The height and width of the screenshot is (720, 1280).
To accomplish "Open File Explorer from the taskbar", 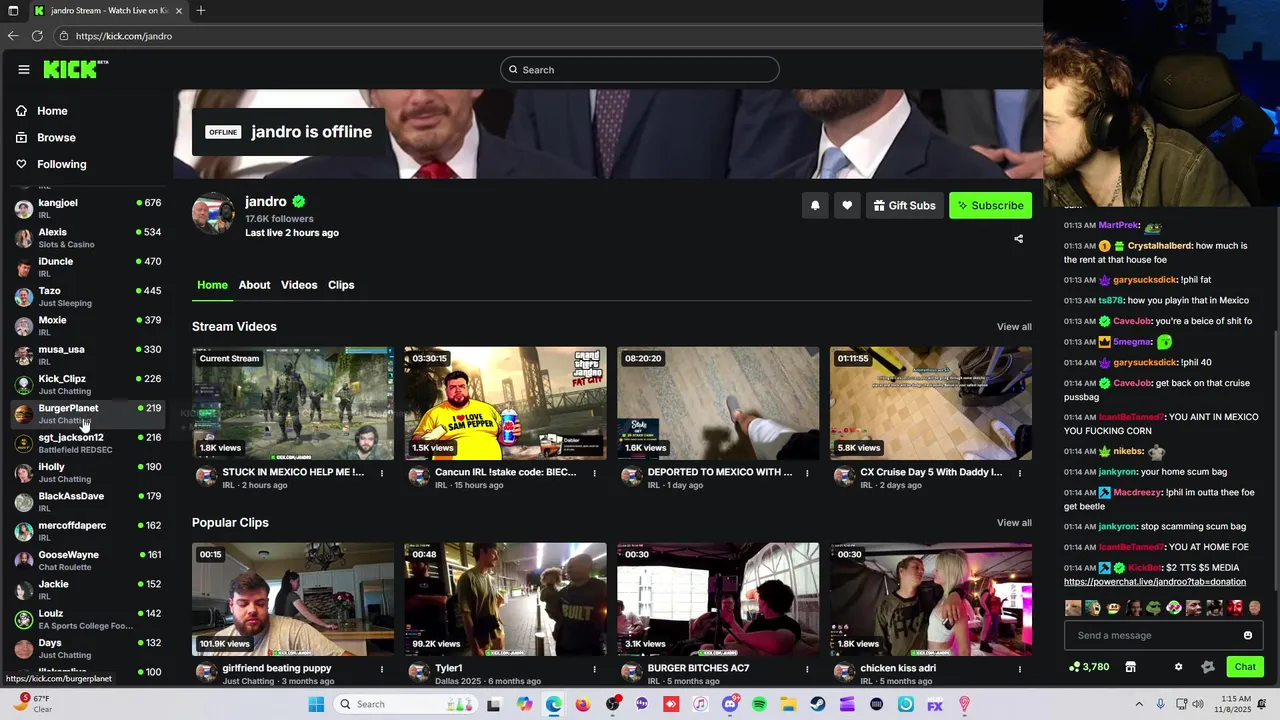I will (788, 704).
